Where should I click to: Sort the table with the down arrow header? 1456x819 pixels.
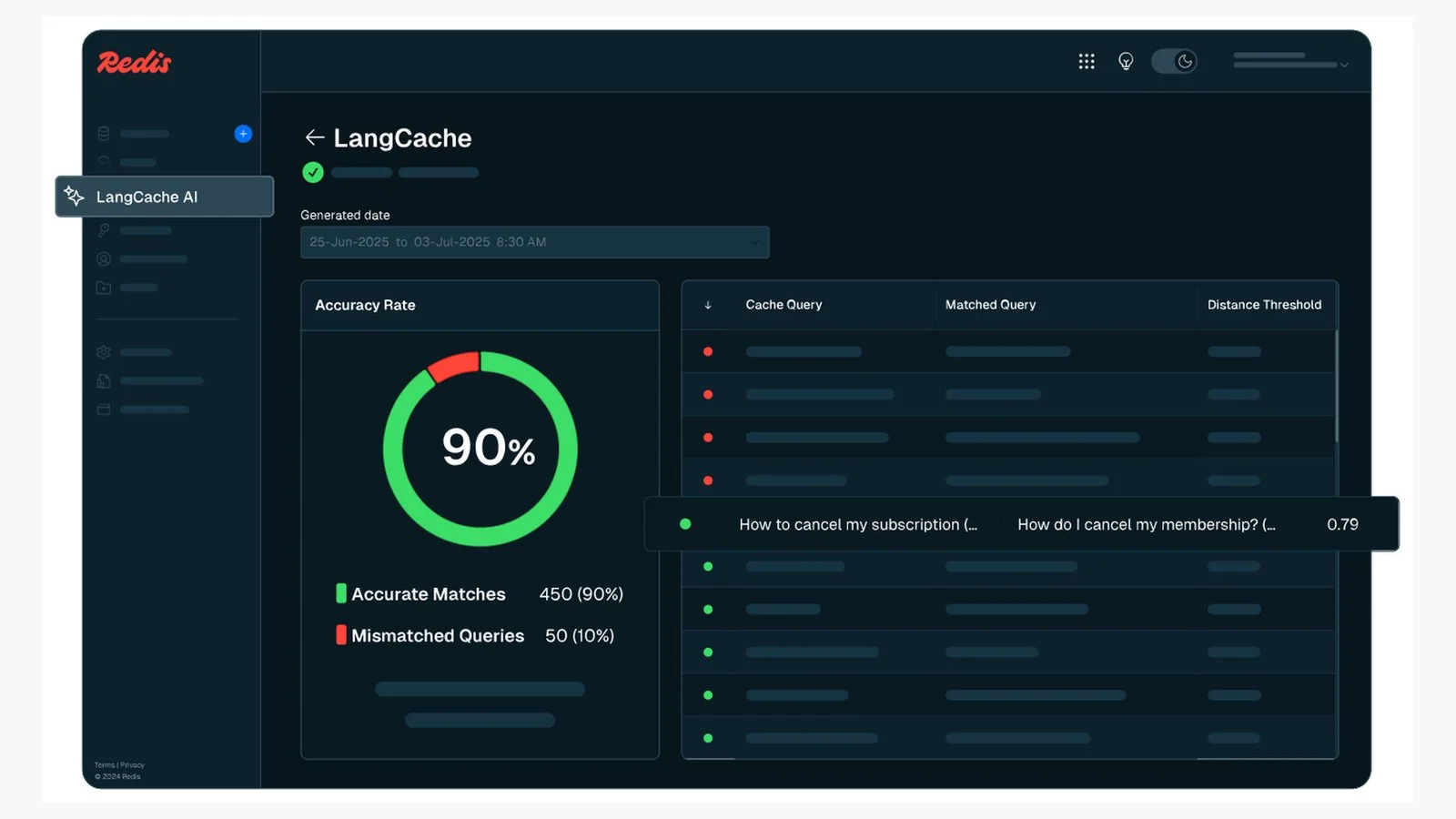tap(708, 305)
